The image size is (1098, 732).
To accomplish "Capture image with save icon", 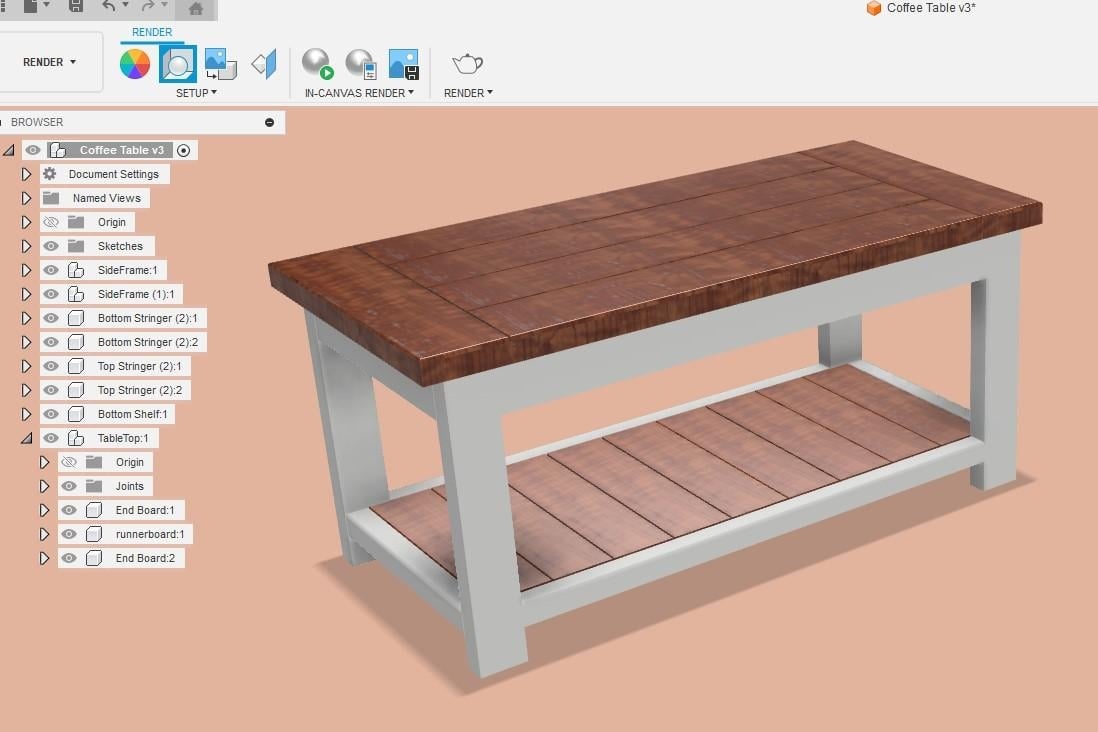I will [403, 64].
